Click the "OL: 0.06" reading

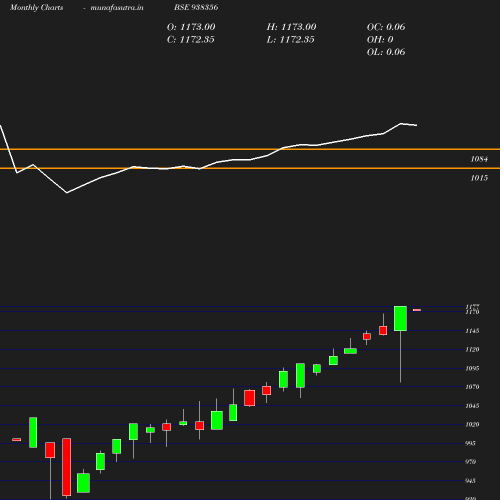[386, 52]
